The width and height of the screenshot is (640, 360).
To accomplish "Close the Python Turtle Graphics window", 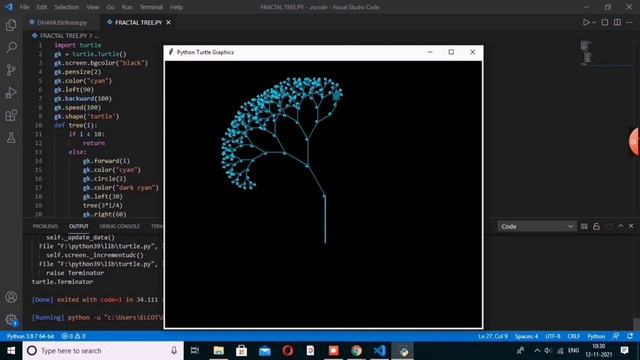I will click(473, 52).
